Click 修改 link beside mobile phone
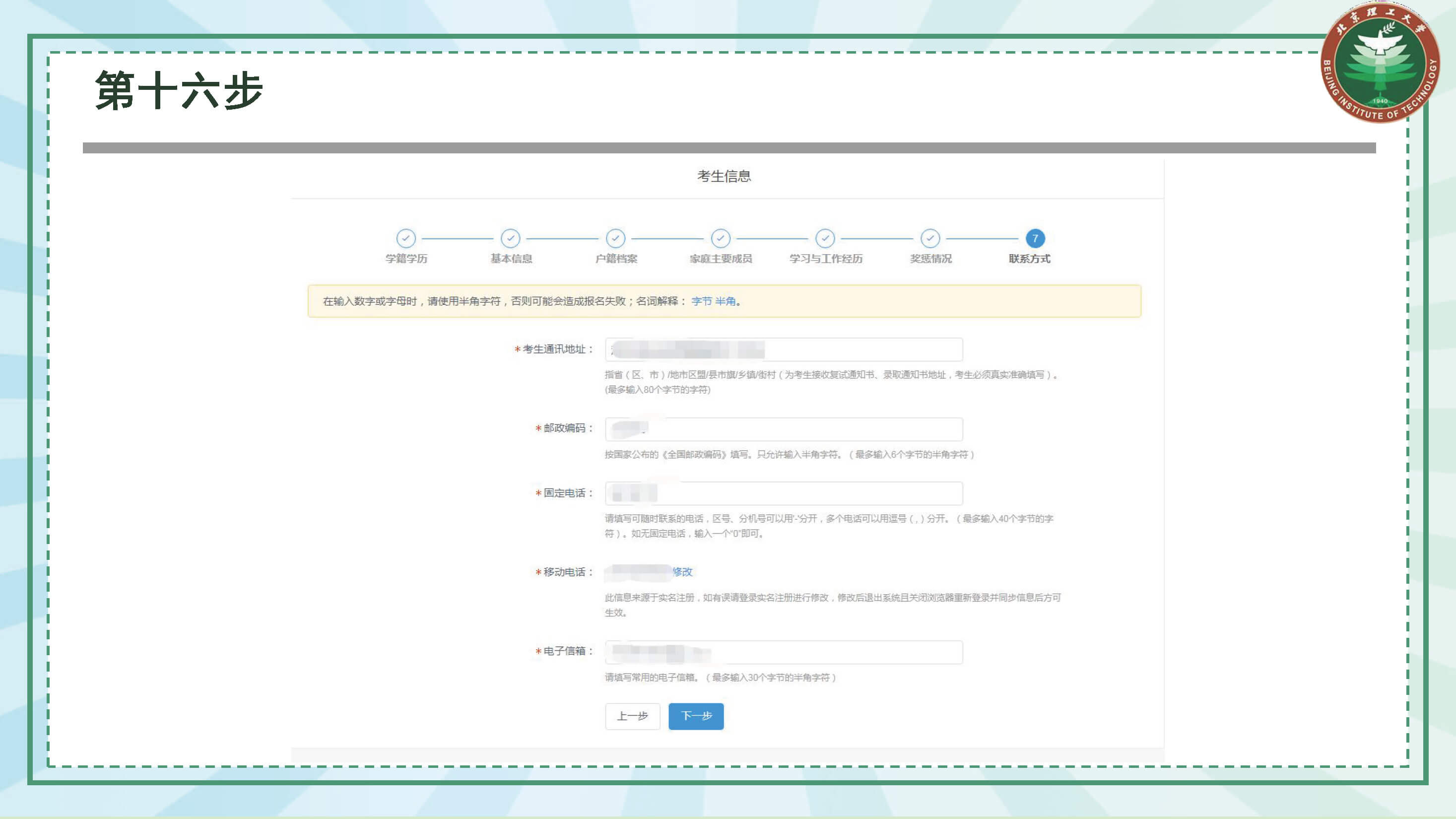The height and width of the screenshot is (819, 1456). 682,572
